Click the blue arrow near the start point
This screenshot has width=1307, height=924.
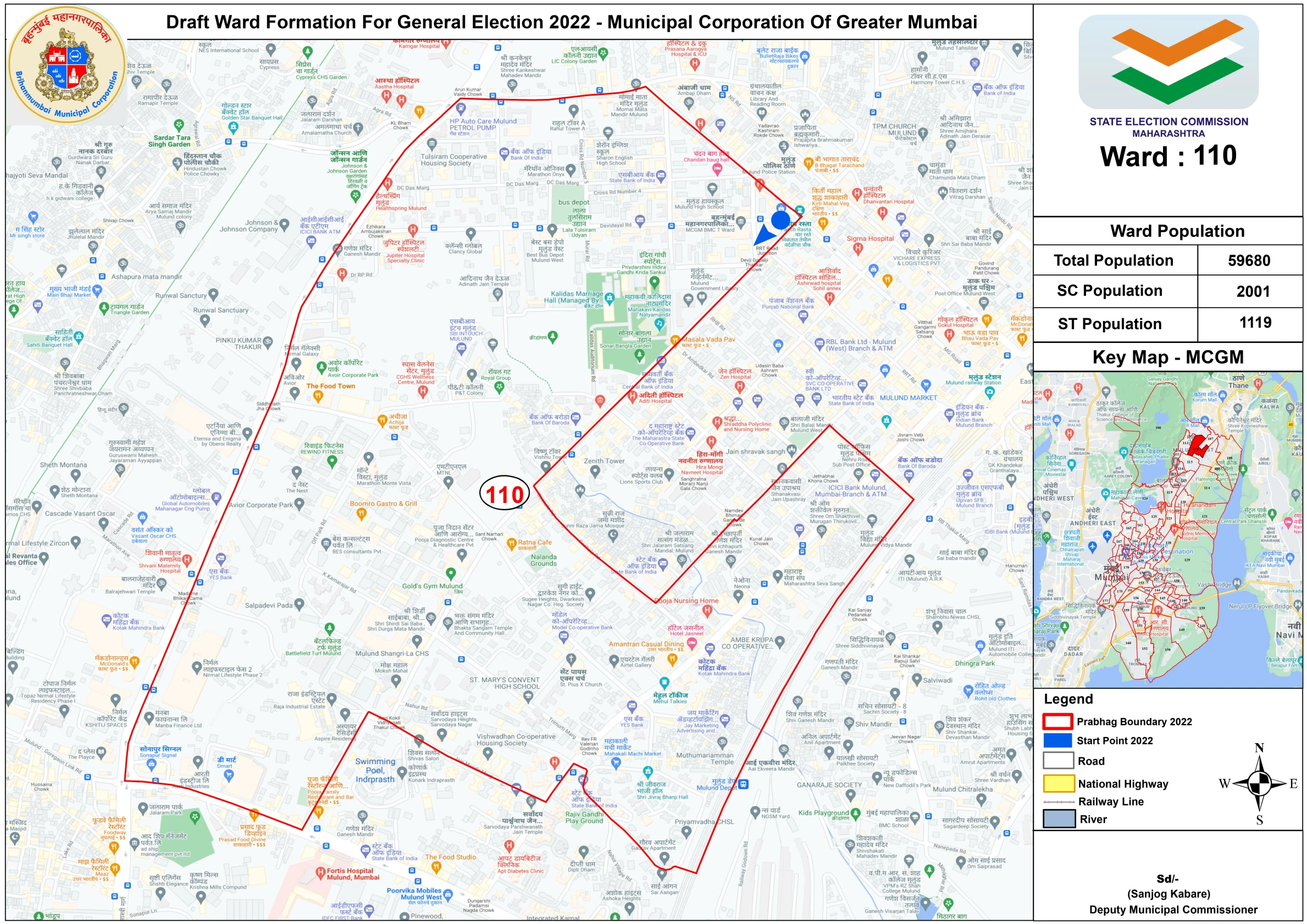(x=763, y=235)
